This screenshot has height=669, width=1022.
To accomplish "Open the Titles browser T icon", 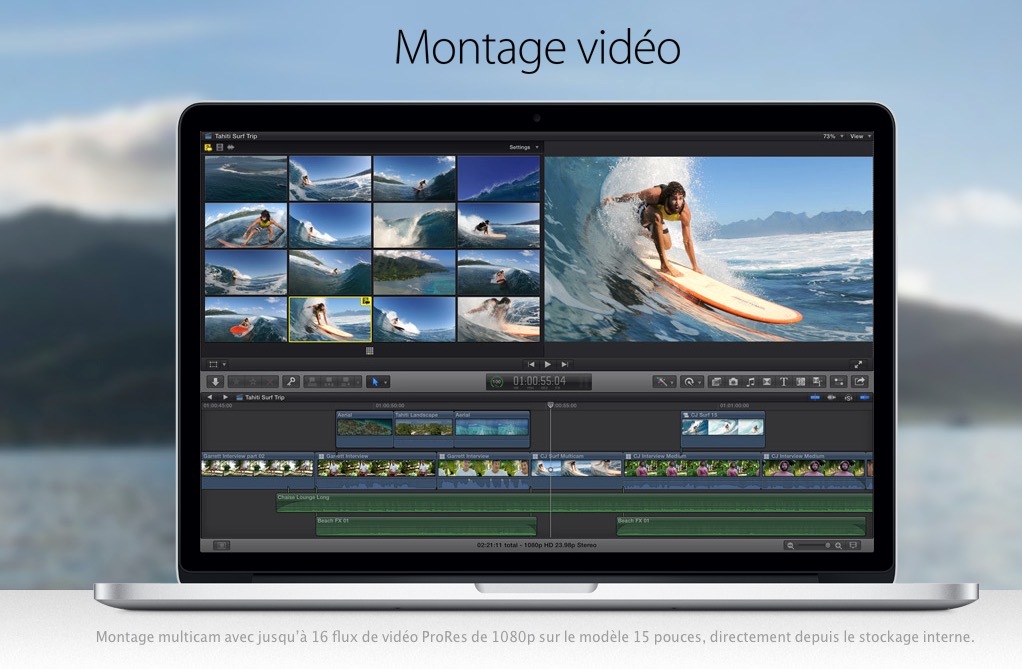I will (783, 381).
